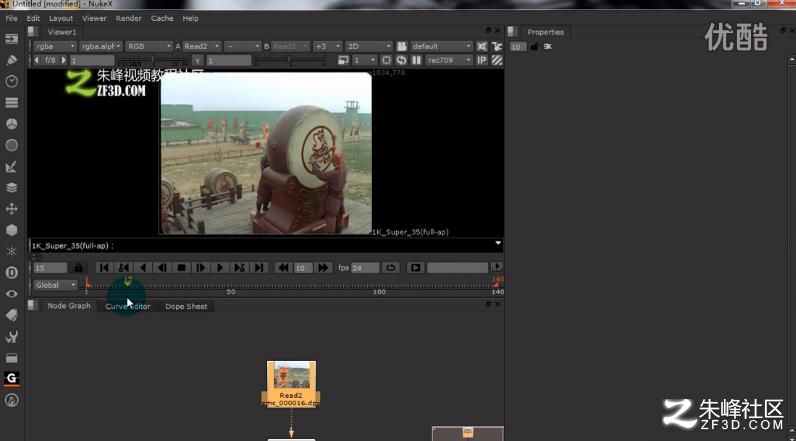The height and width of the screenshot is (441, 796).
Task: Click the viewer lock camera icon
Action: point(402,46)
